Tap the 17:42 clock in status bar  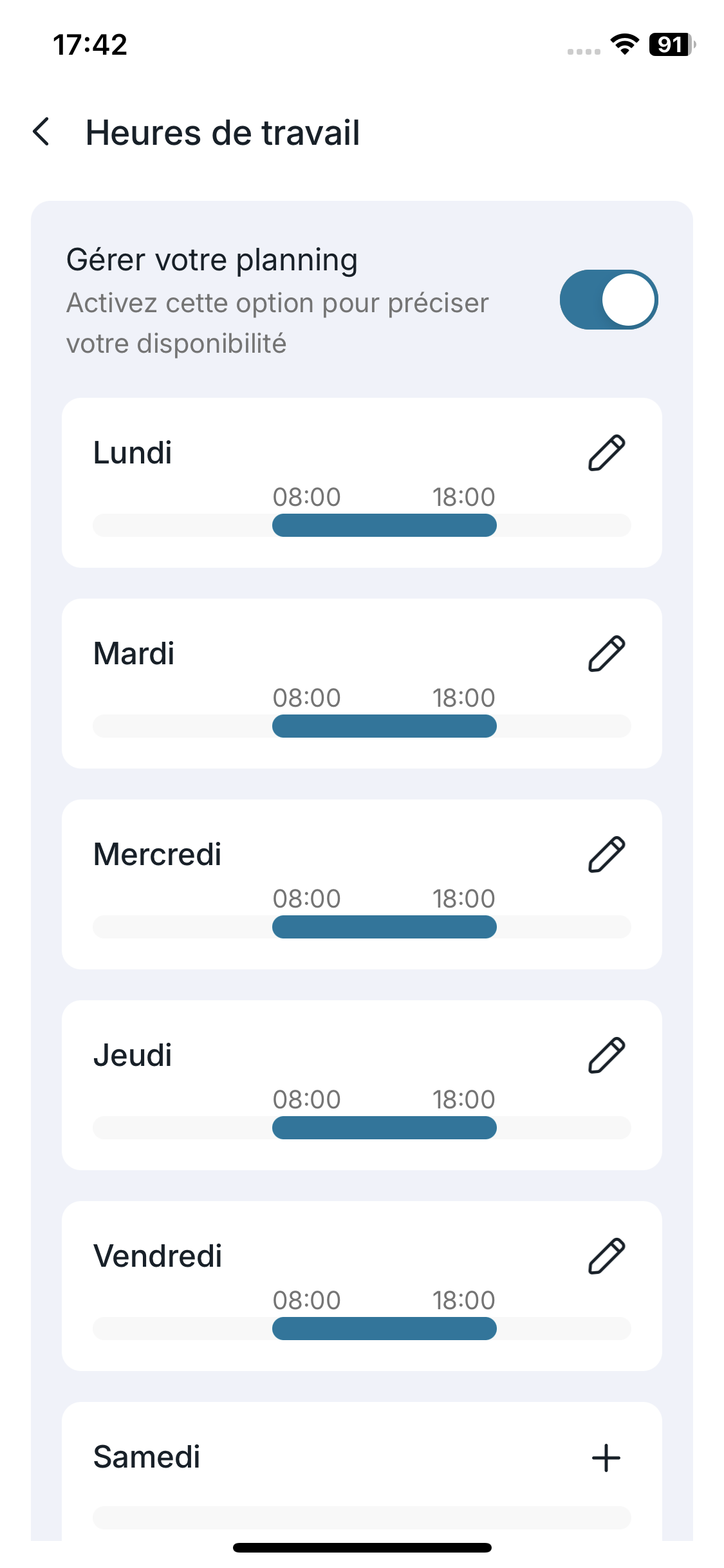(x=90, y=45)
